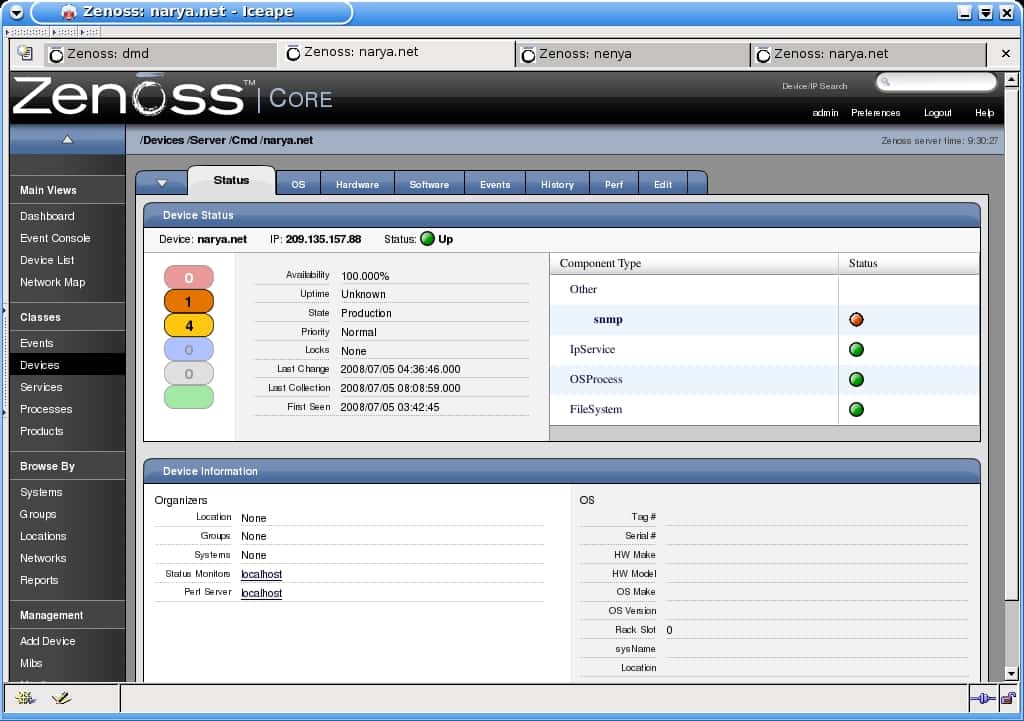Browse by Locations
This screenshot has height=721, width=1024.
click(x=43, y=536)
